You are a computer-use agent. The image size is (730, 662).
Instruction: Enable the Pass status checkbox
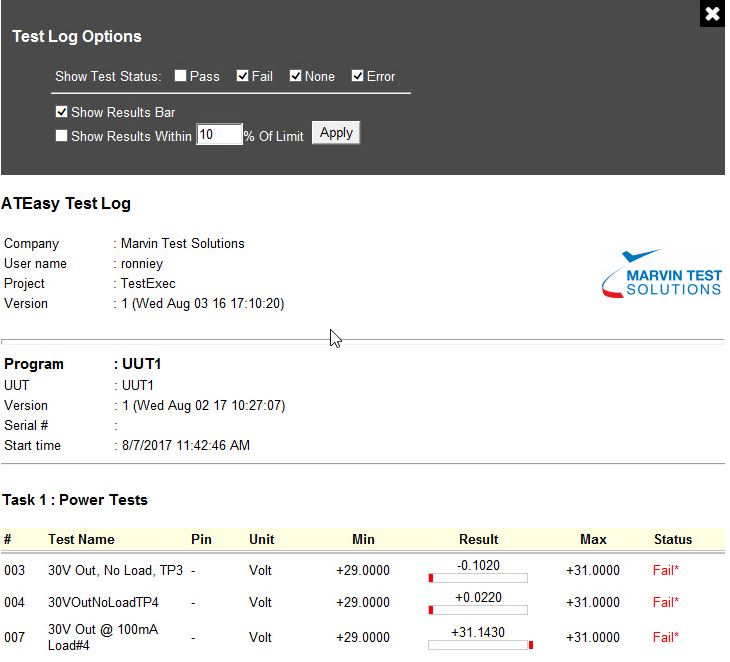click(x=180, y=75)
